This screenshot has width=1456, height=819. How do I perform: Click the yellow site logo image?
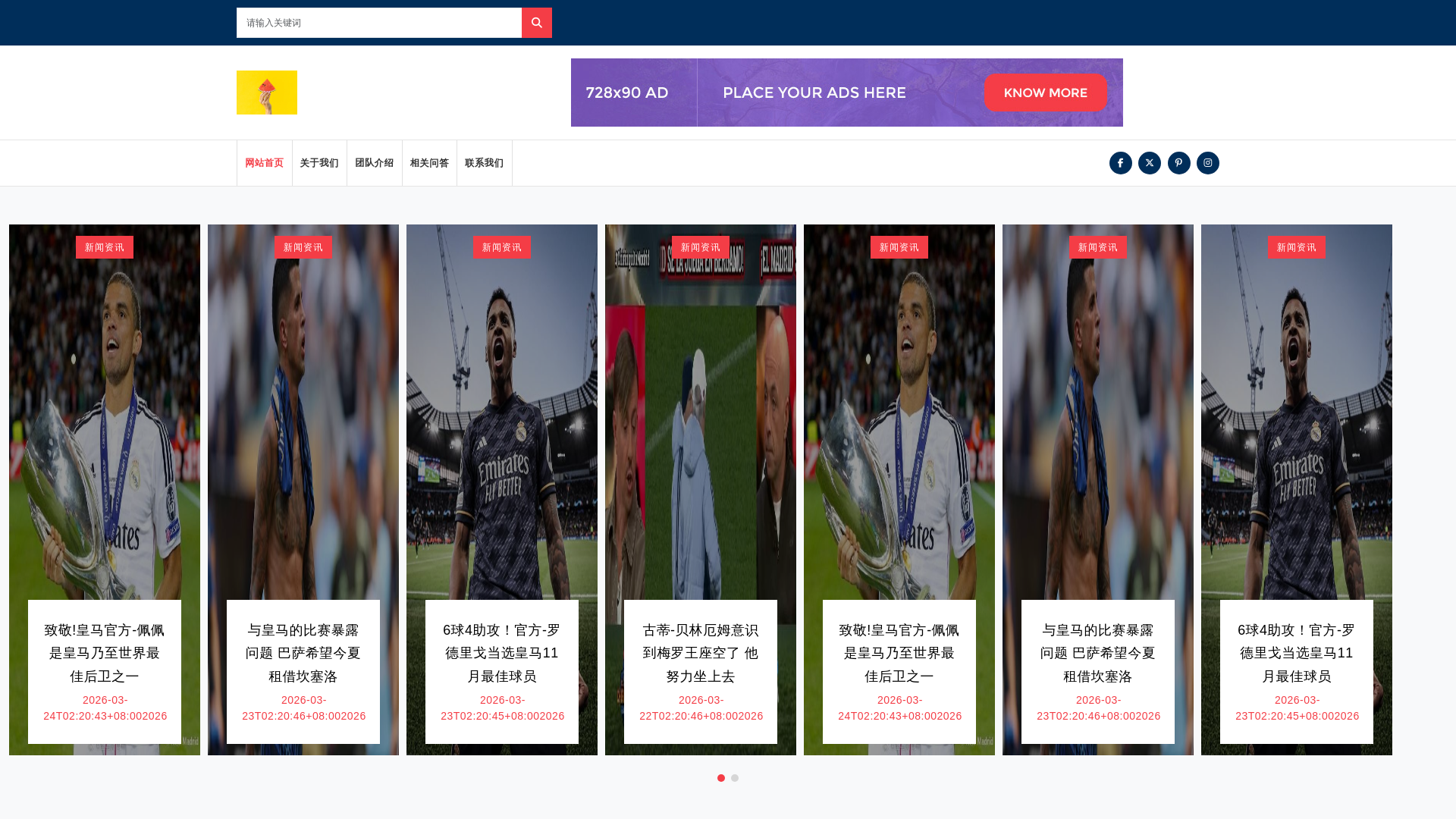click(267, 93)
